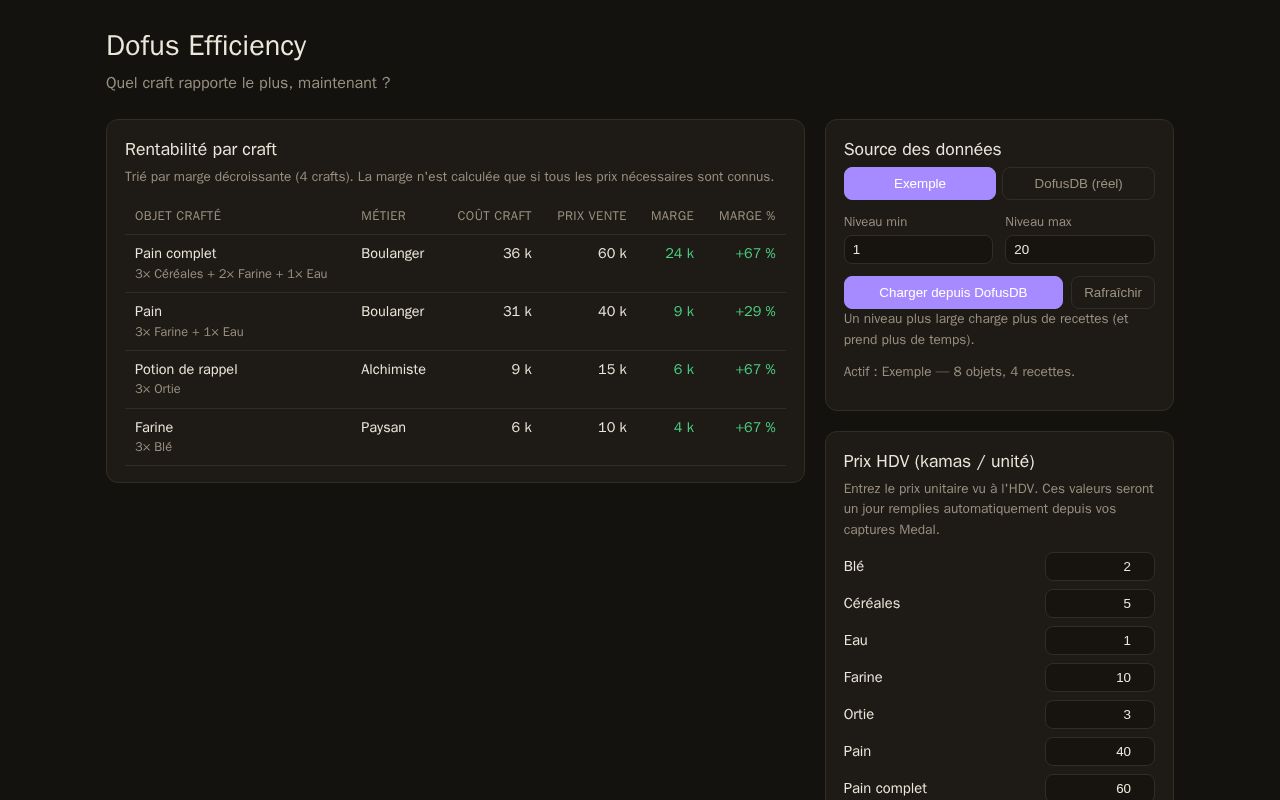This screenshot has width=1280, height=800.
Task: Click the Actif : Exemple status line
Action: tap(959, 371)
